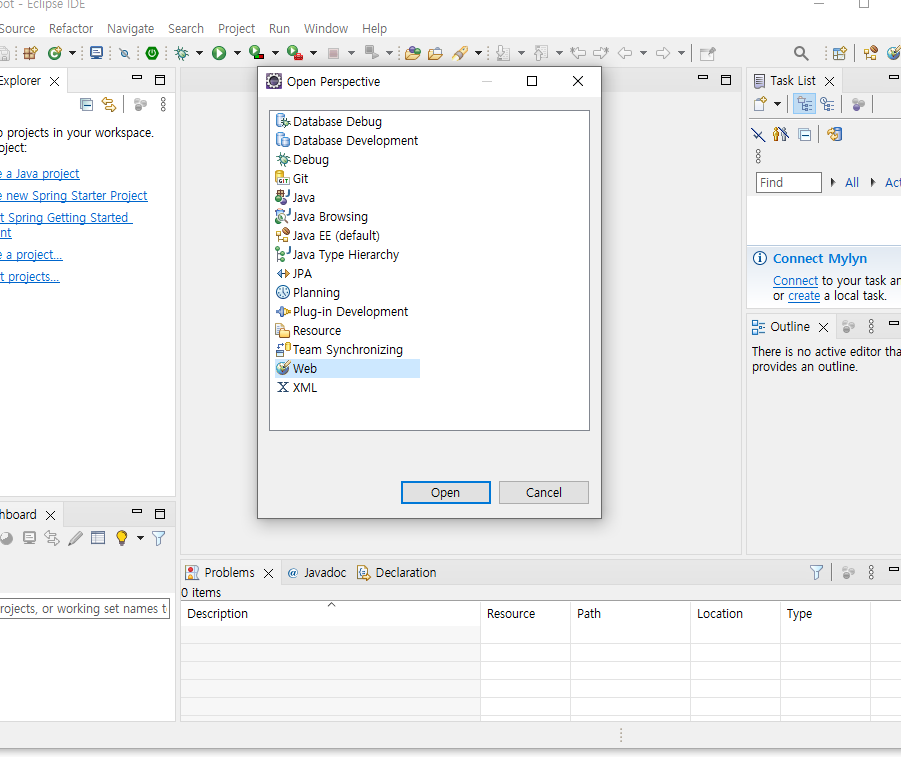The width and height of the screenshot is (901, 757).
Task: Select Plug-in Development perspective
Action: tap(342, 311)
